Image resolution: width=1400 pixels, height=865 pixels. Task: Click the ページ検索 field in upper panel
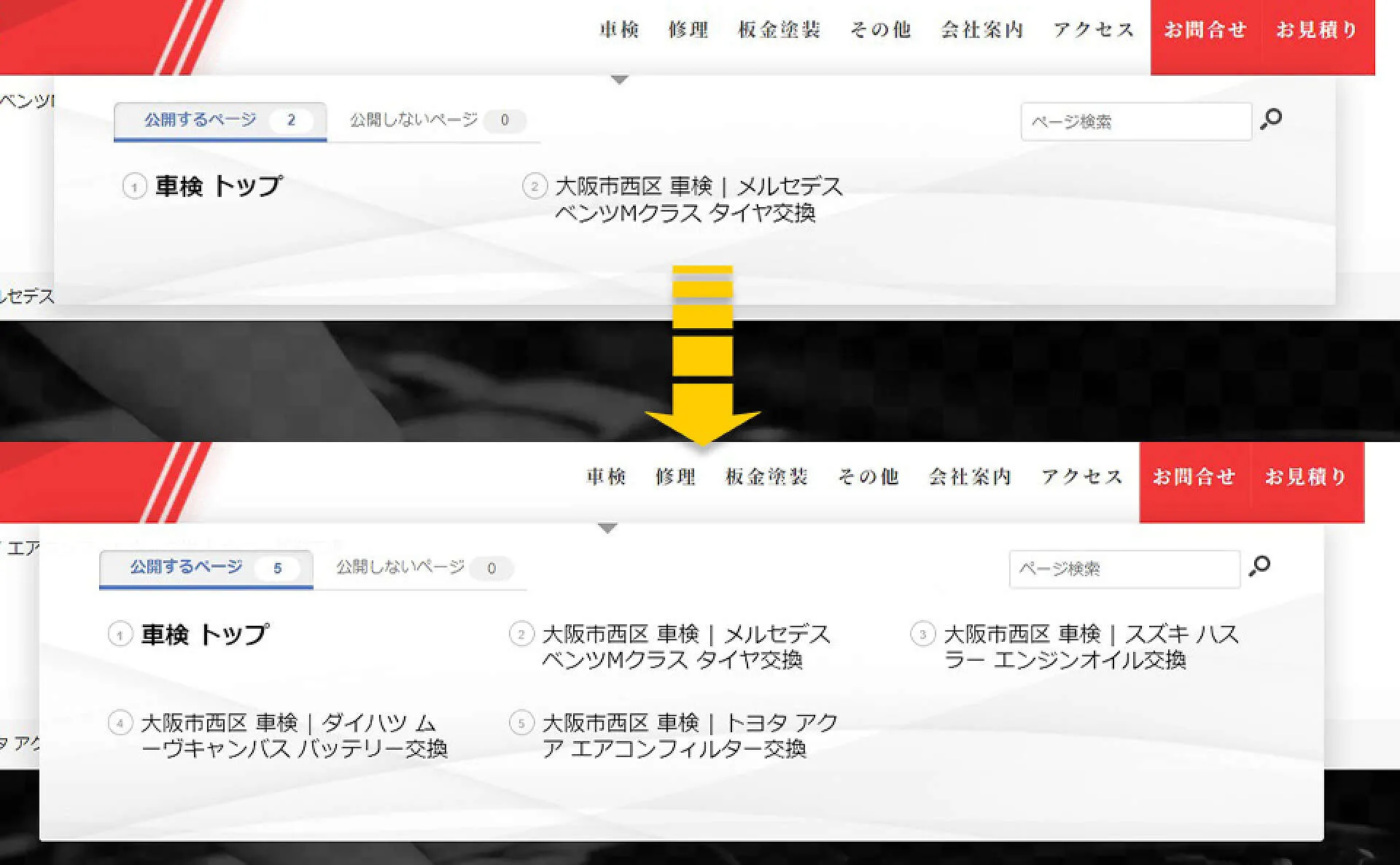[x=1136, y=122]
